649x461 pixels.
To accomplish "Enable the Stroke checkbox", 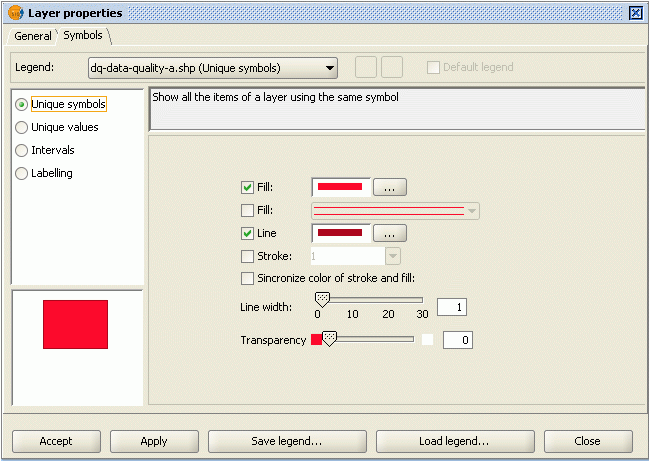I will (x=247, y=256).
